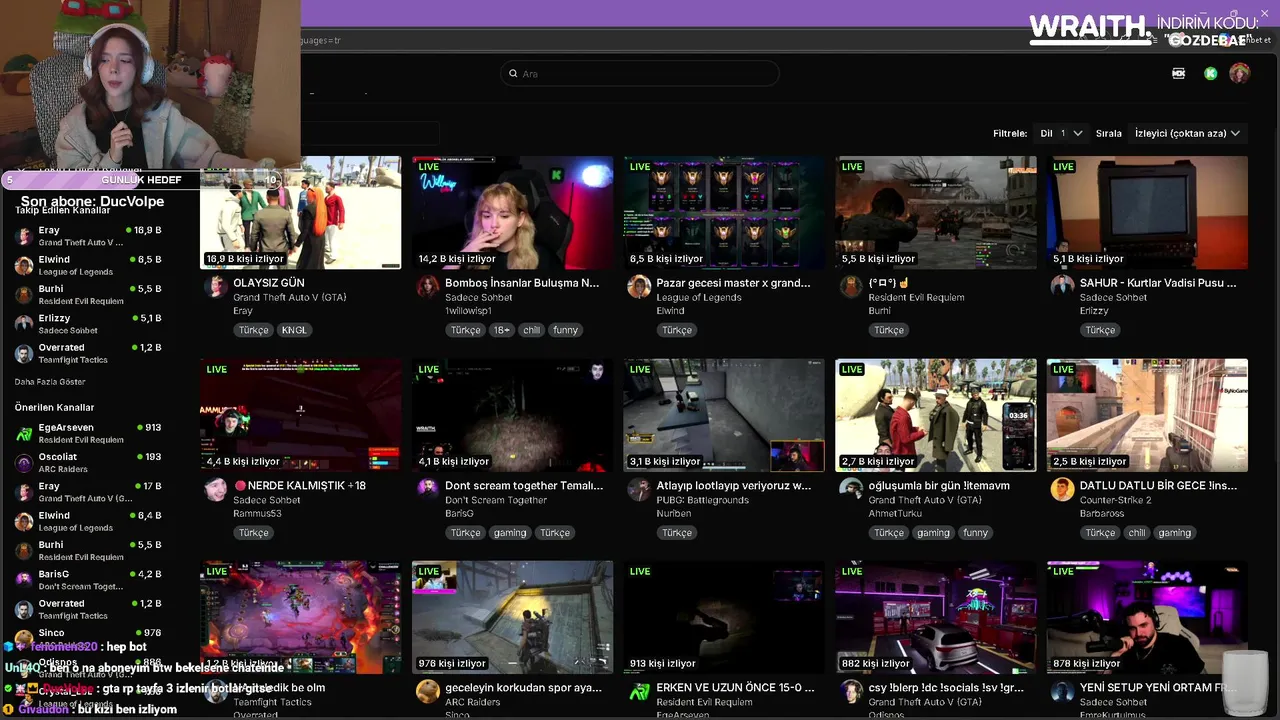Open DATLU DATLU BİR GECE stream title
The height and width of the screenshot is (720, 1280).
point(1158,486)
